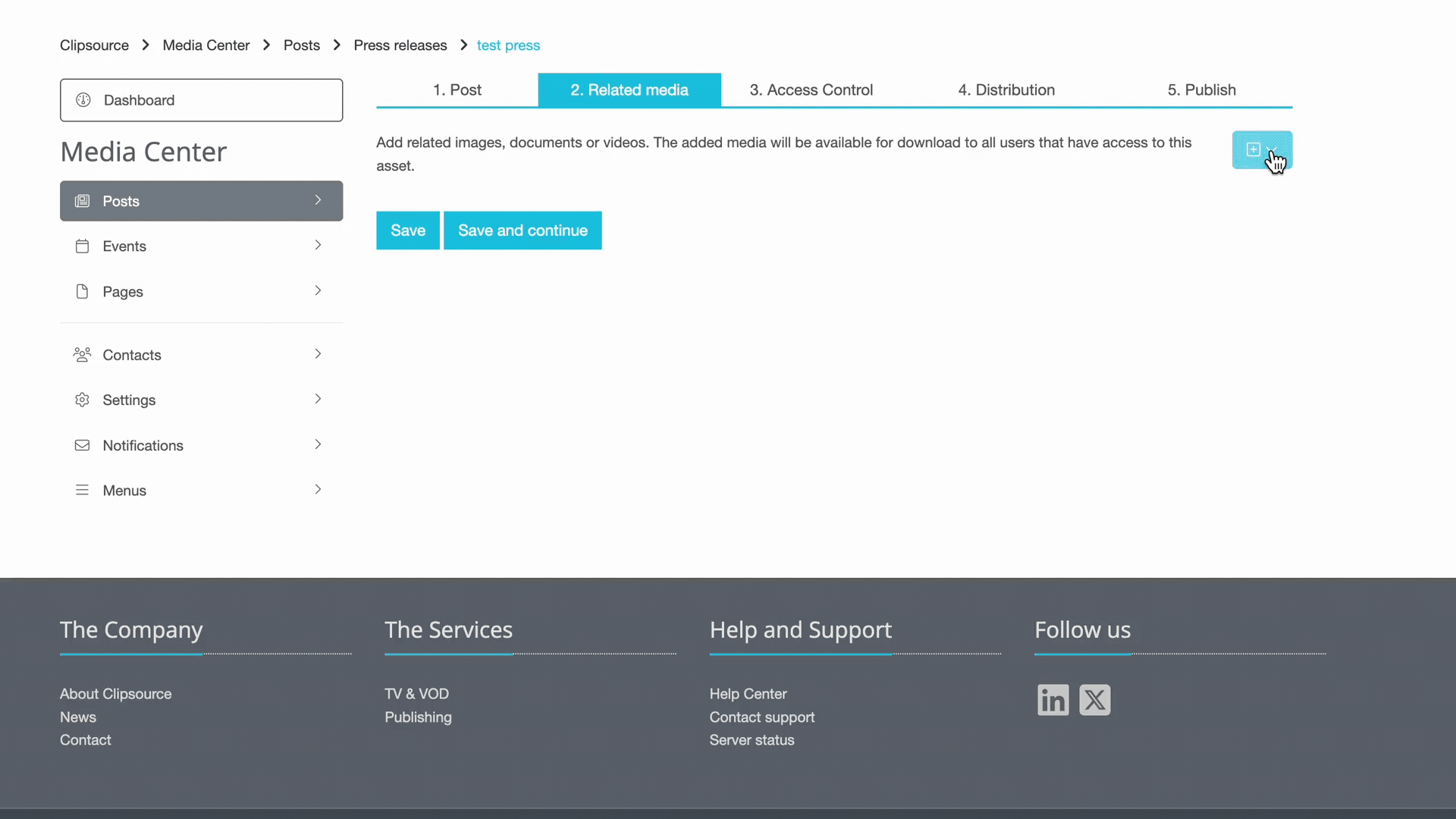1456x819 pixels.
Task: Click the Save button
Action: [408, 231]
